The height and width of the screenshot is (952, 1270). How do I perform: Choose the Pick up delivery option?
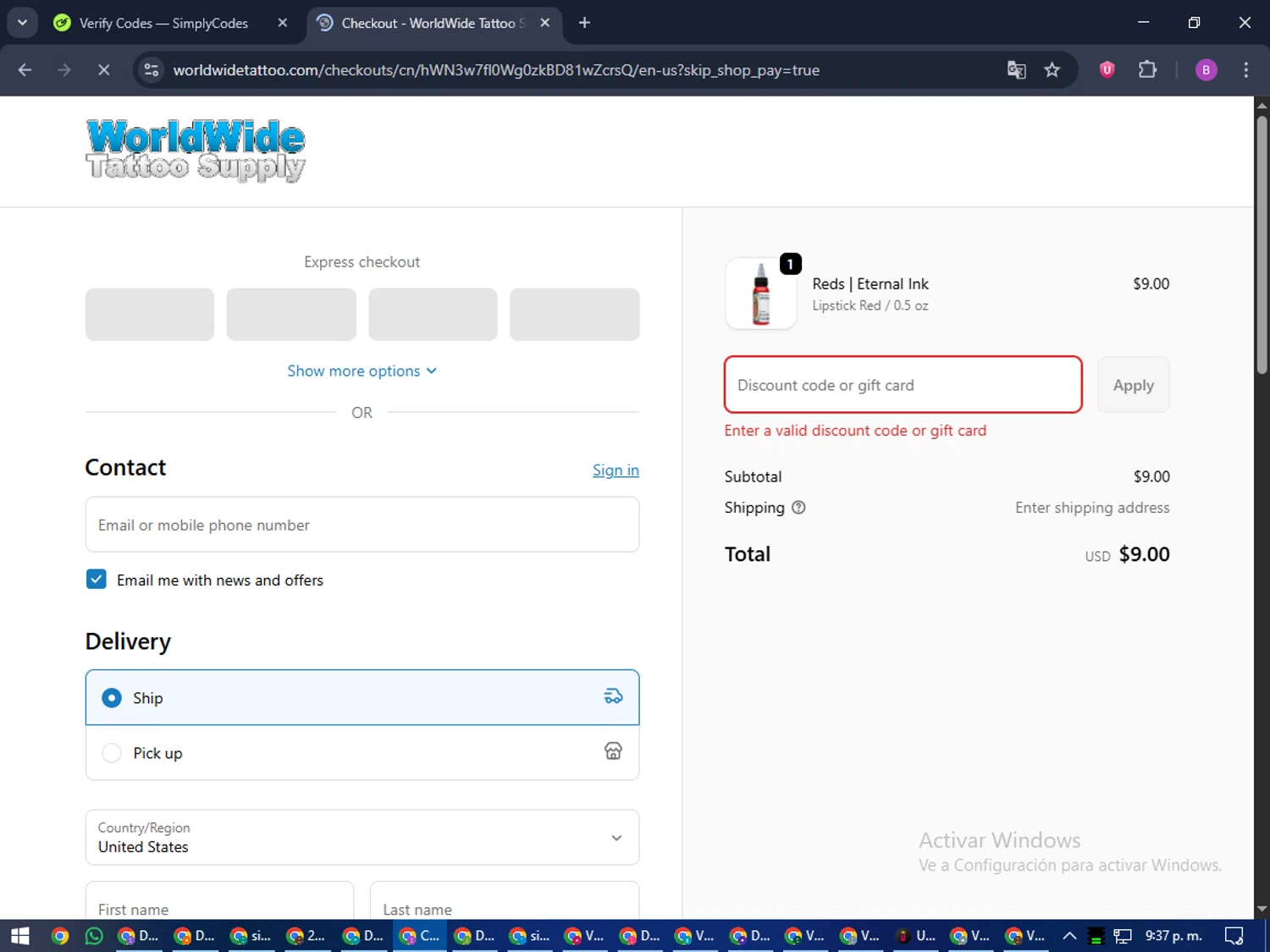(x=362, y=753)
